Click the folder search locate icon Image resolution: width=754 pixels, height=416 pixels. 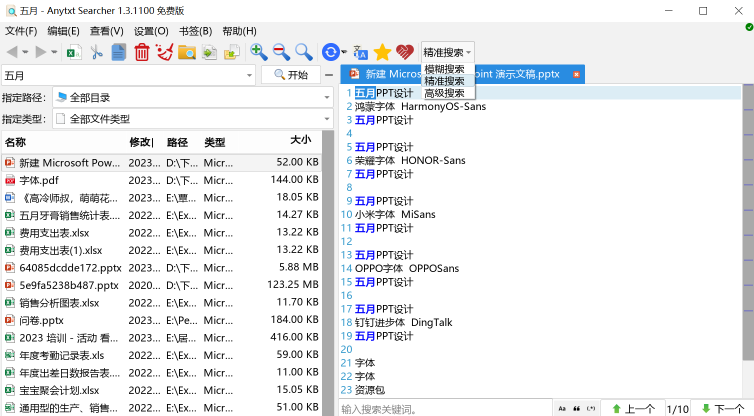coord(187,52)
